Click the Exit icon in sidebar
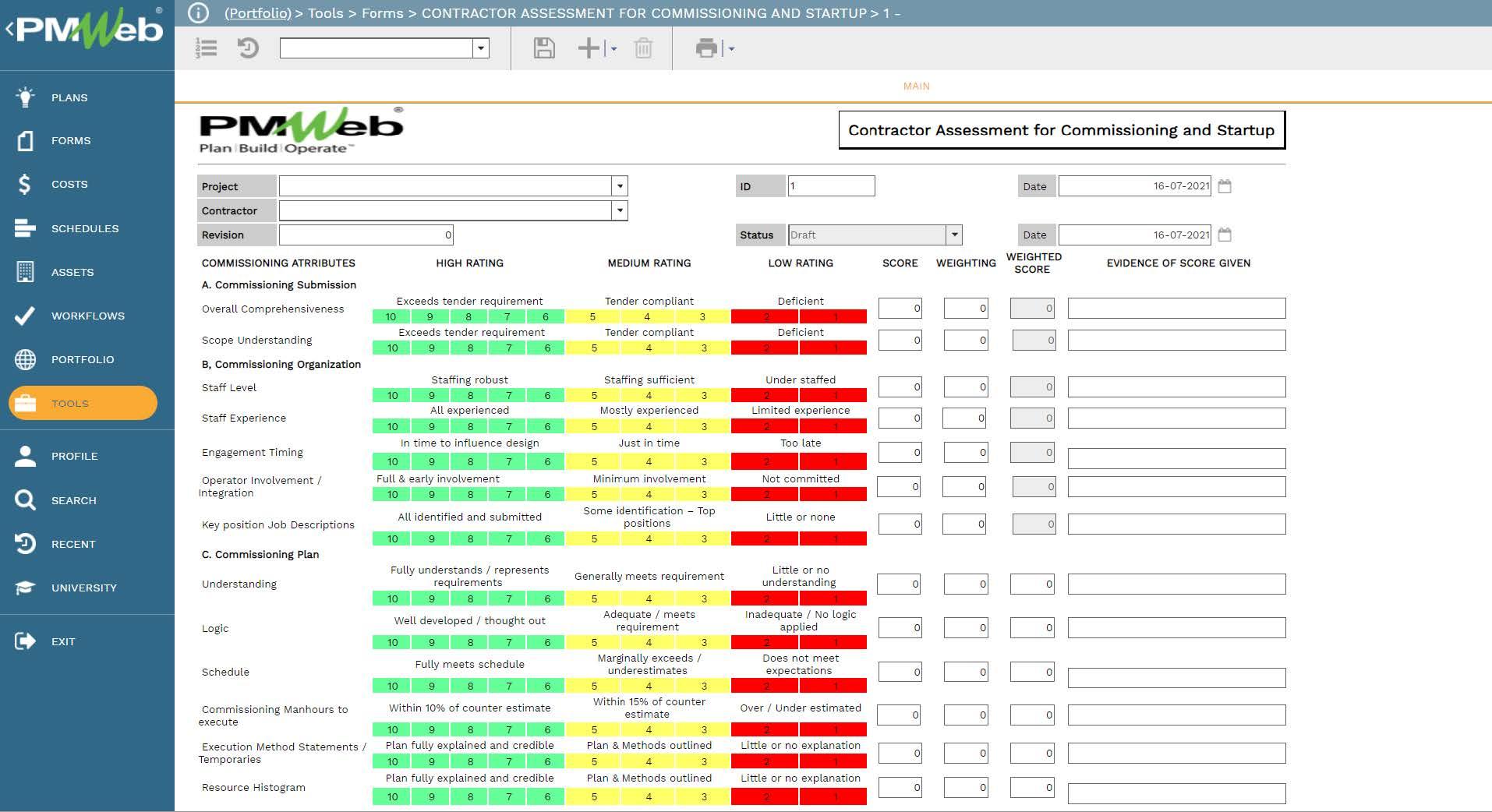1492x812 pixels. (x=25, y=641)
